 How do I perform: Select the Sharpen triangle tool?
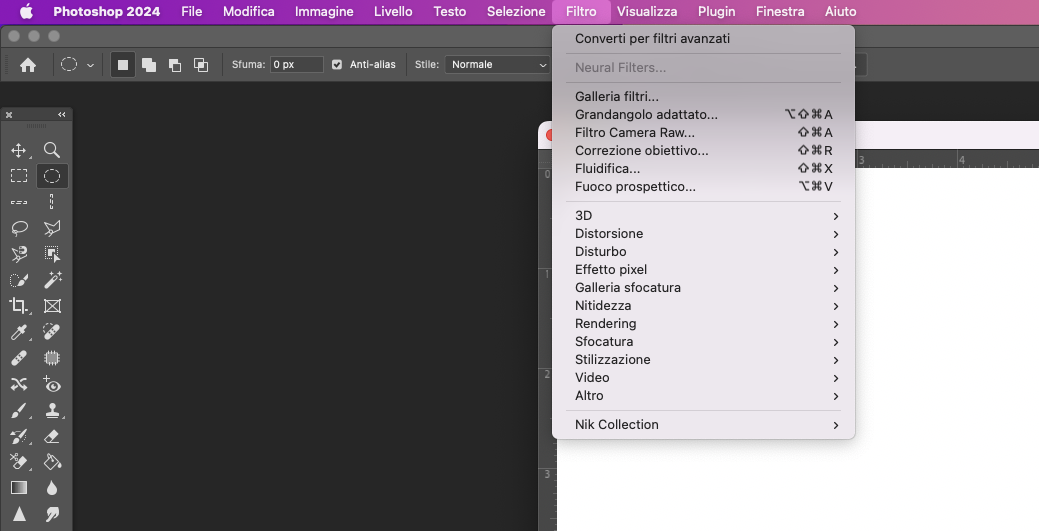pos(19,514)
